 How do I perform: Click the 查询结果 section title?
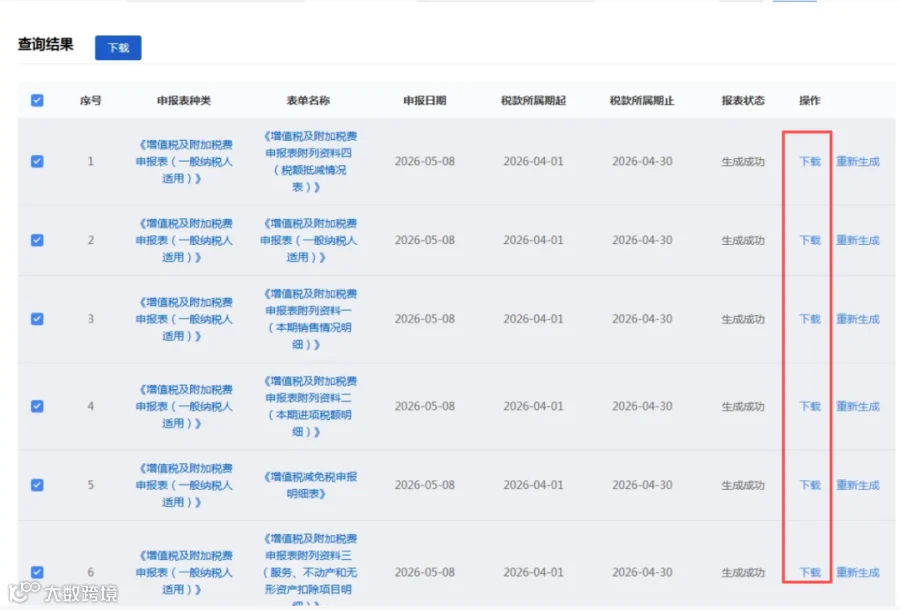click(46, 44)
